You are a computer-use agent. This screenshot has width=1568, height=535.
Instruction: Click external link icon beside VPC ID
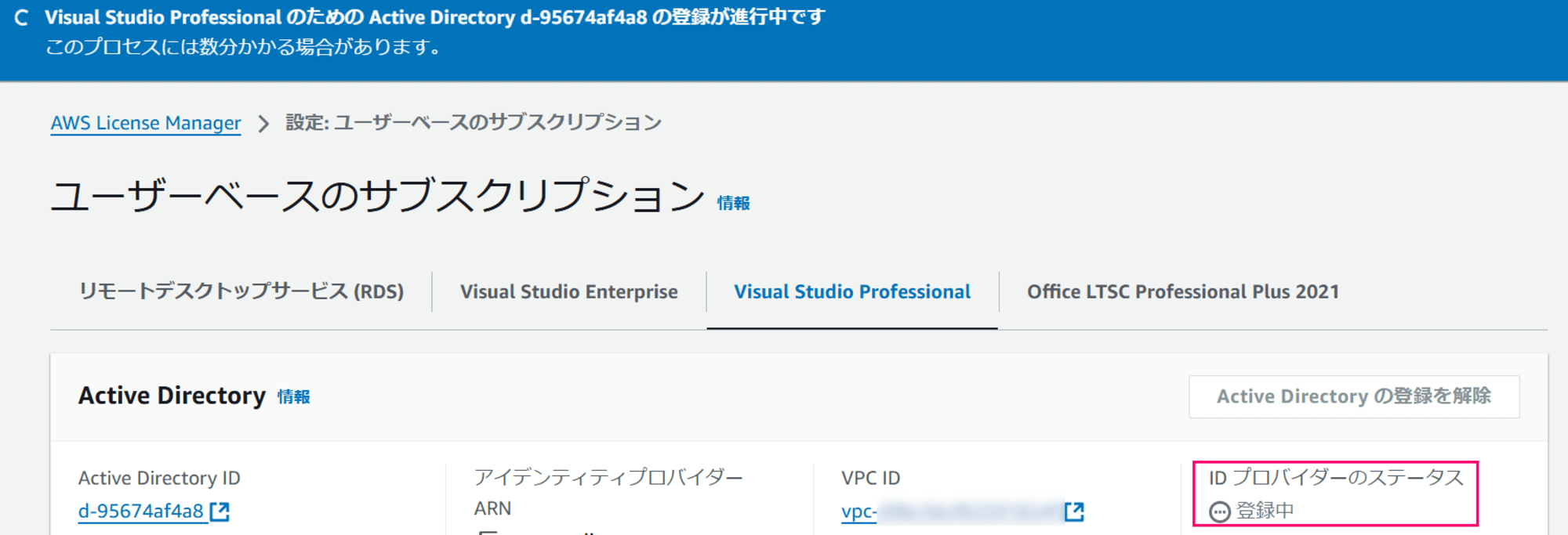[x=1074, y=512]
